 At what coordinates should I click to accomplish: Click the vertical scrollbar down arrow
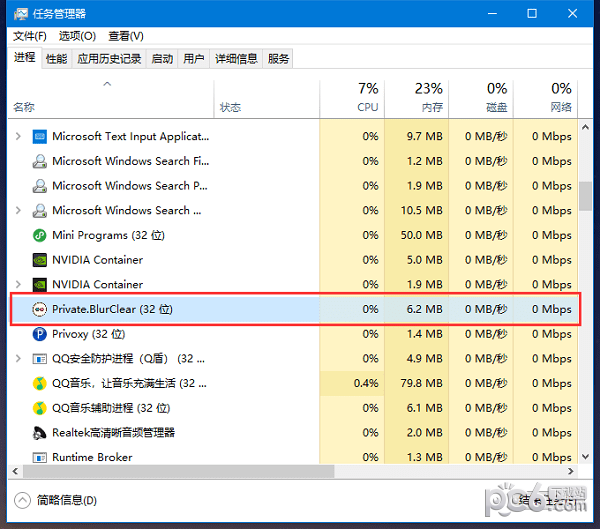point(585,456)
